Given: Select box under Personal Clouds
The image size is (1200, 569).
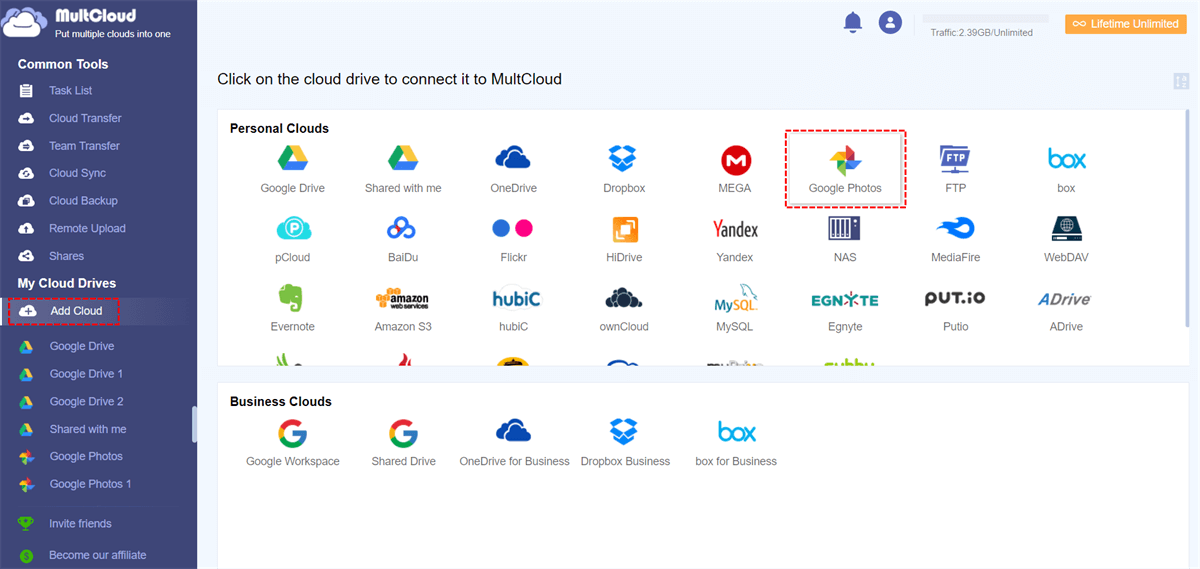Looking at the screenshot, I should click(1066, 168).
